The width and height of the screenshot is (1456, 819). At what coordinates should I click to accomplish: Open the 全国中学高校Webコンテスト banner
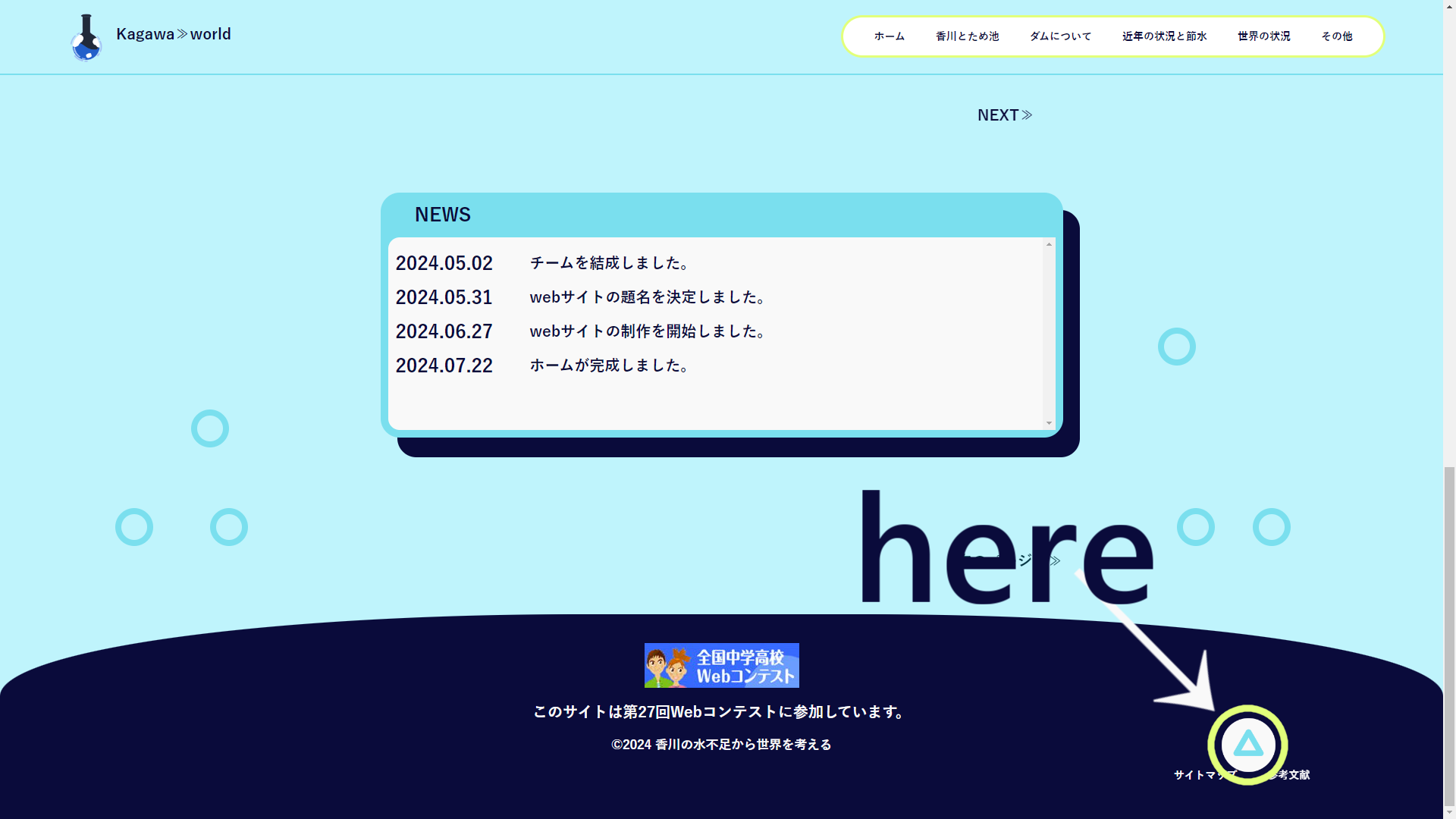coord(721,665)
